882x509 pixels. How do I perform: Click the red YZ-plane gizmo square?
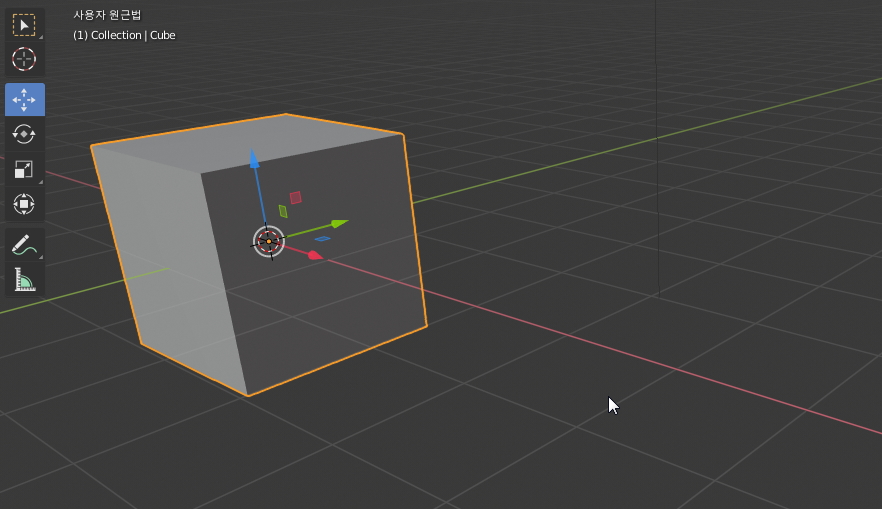click(295, 197)
